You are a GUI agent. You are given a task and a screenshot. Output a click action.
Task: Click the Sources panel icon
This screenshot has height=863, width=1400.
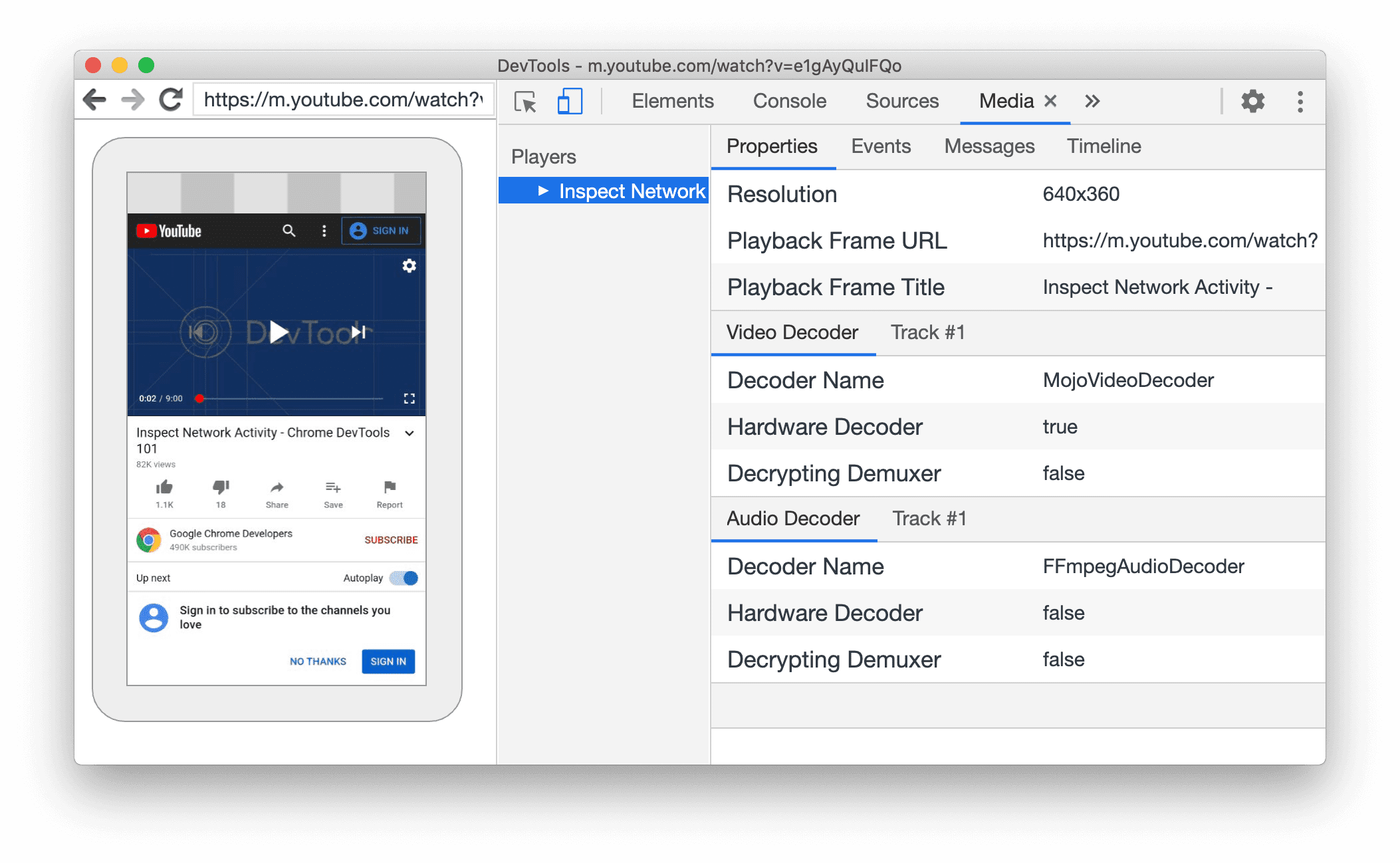[901, 100]
